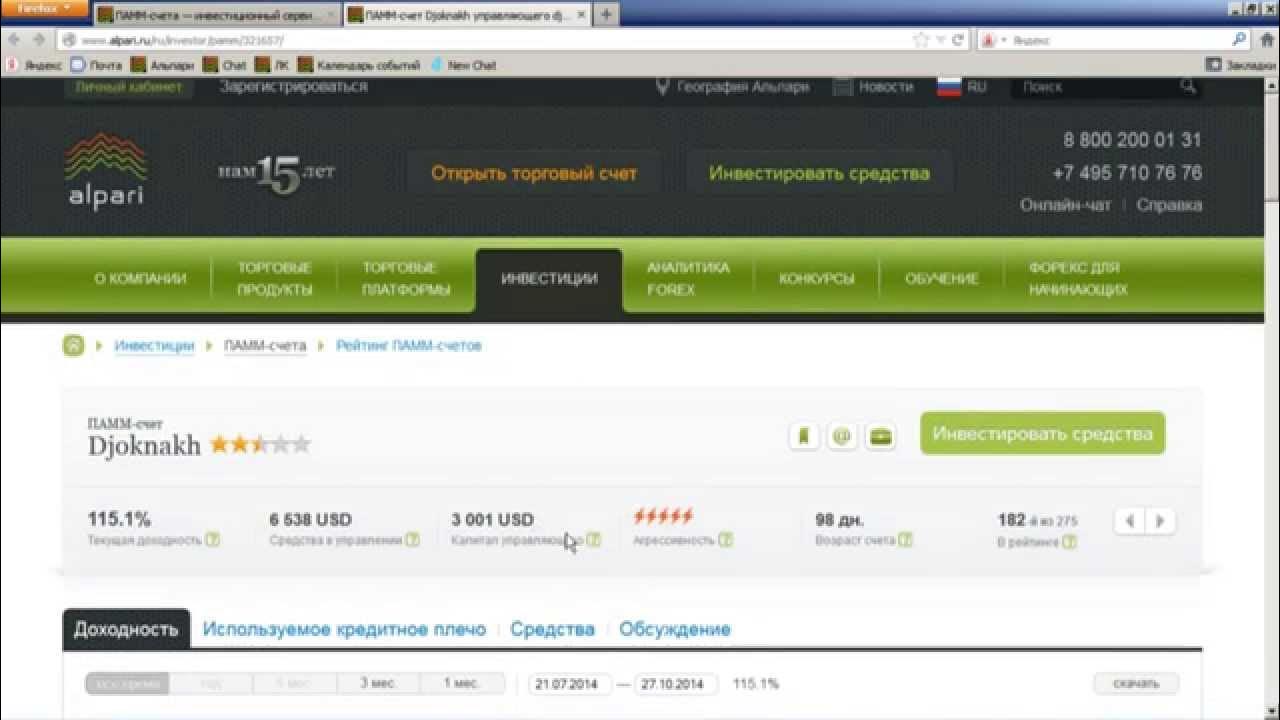Screen dimensions: 1280x720
Task: Open ТОРГОВЫЕ ПРОДУКТЫ navigation menu
Action: [x=274, y=279]
